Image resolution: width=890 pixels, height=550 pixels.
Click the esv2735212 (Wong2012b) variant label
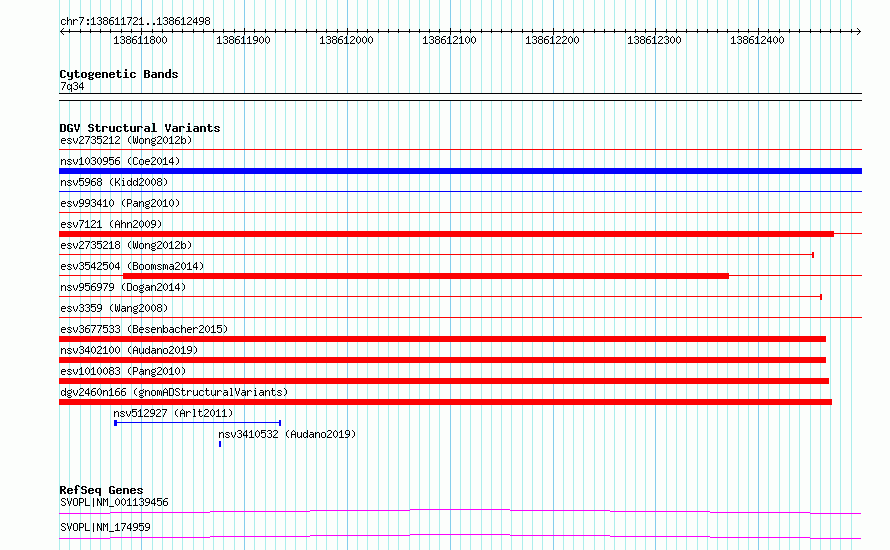pos(126,140)
